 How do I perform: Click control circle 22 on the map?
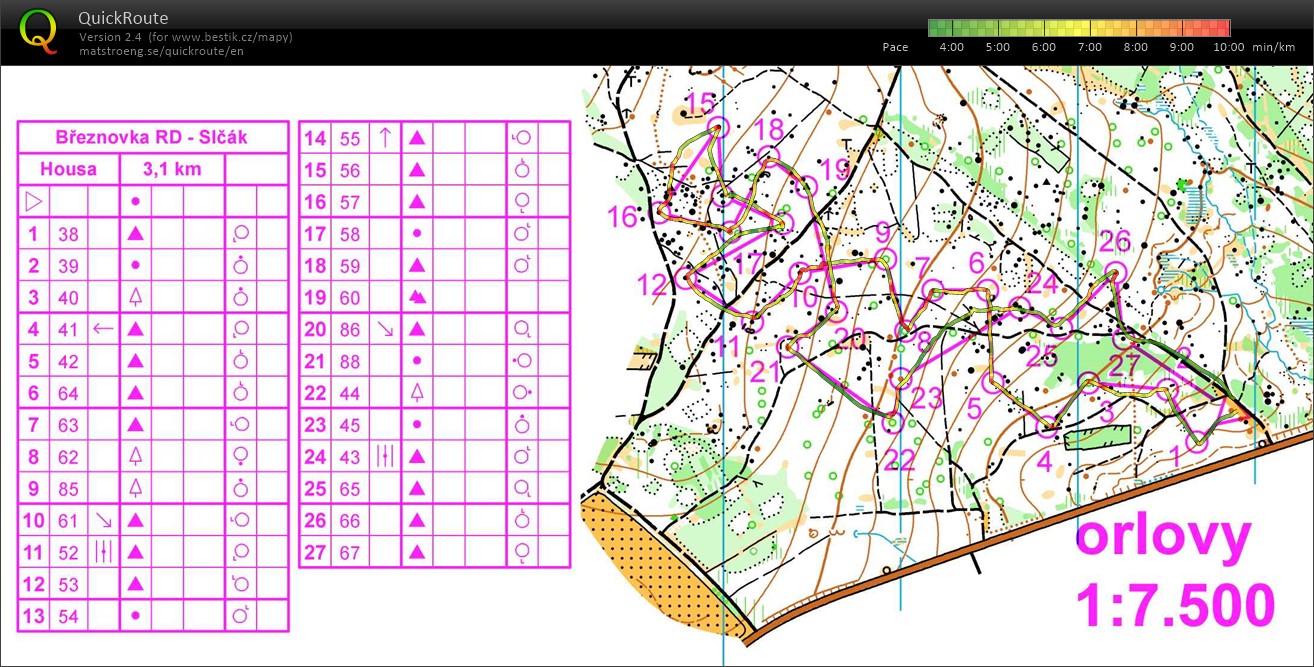pyautogui.click(x=893, y=423)
